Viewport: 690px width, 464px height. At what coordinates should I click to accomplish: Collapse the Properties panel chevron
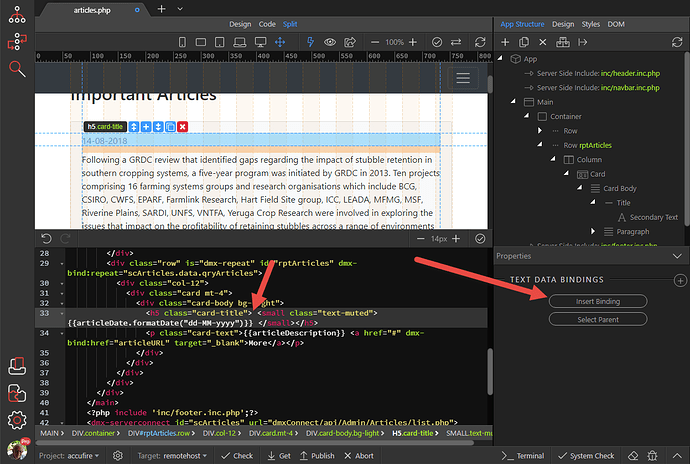pyautogui.click(x=677, y=256)
